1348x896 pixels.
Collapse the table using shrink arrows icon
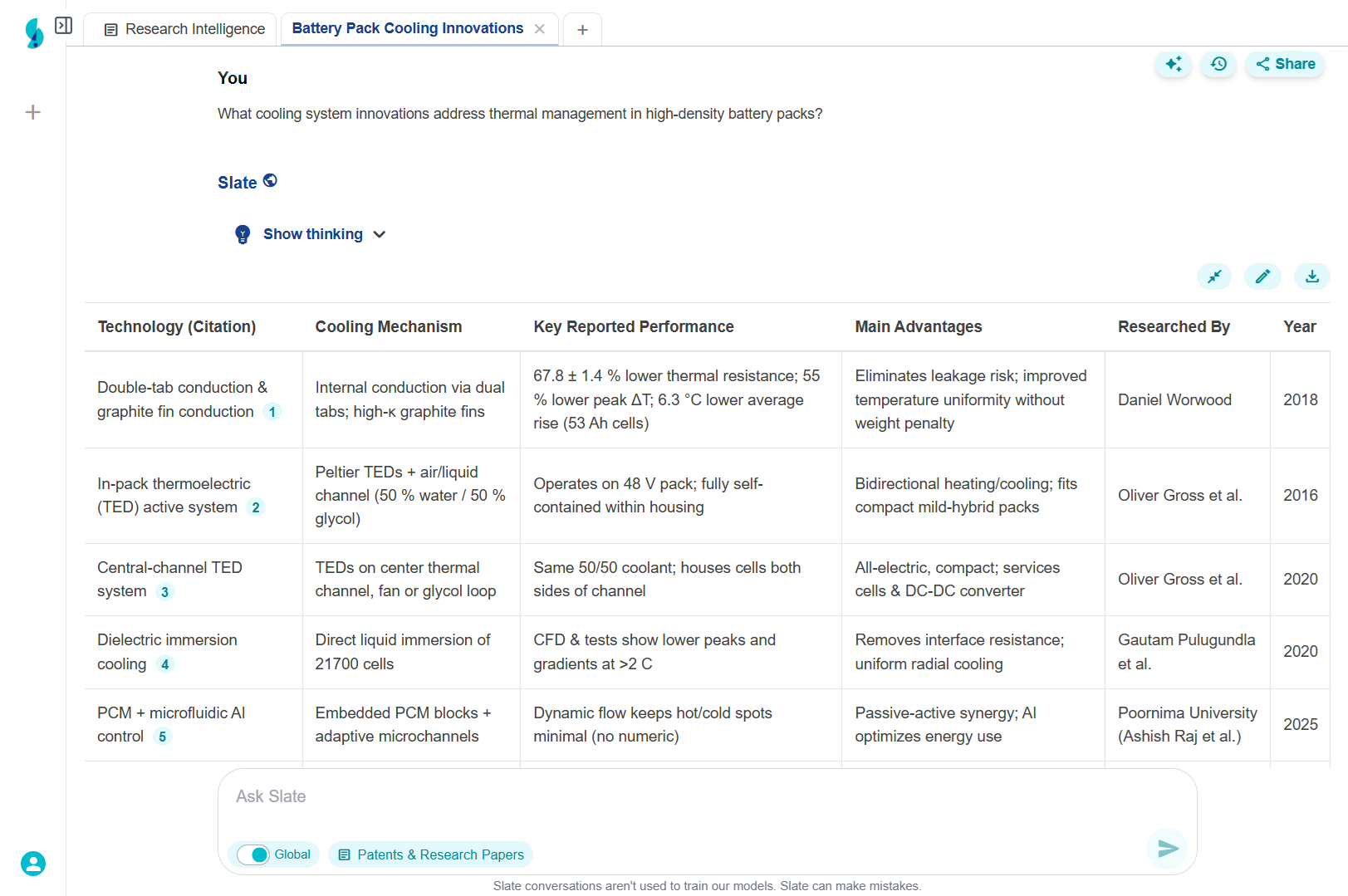click(x=1214, y=277)
